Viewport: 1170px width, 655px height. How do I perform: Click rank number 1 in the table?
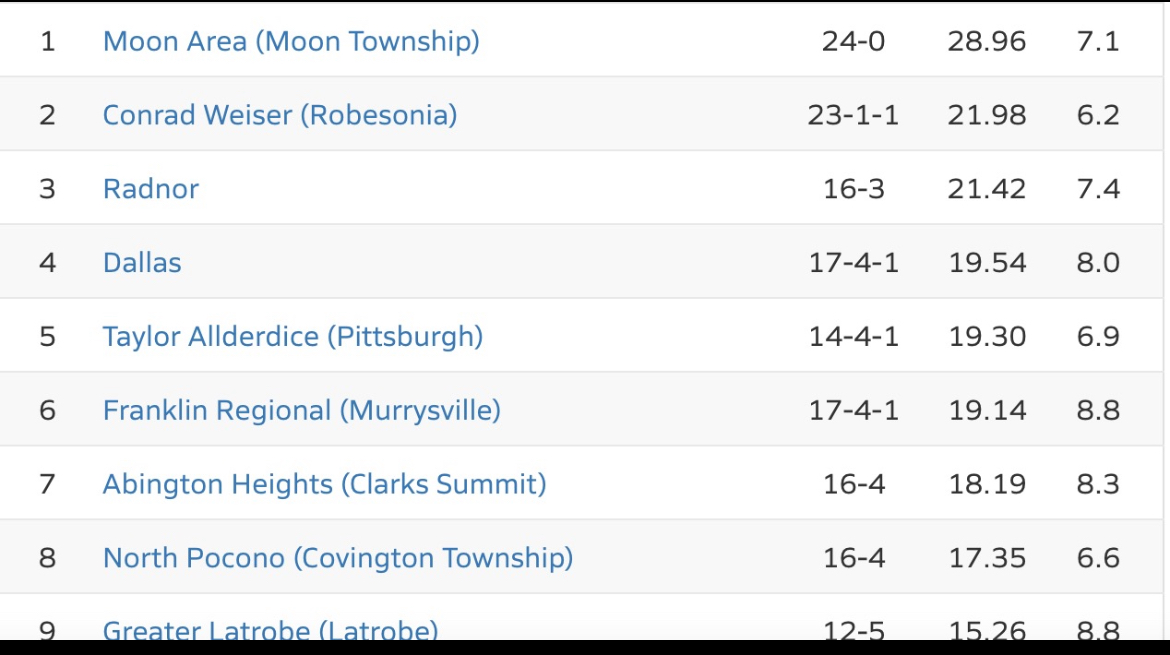coord(47,41)
